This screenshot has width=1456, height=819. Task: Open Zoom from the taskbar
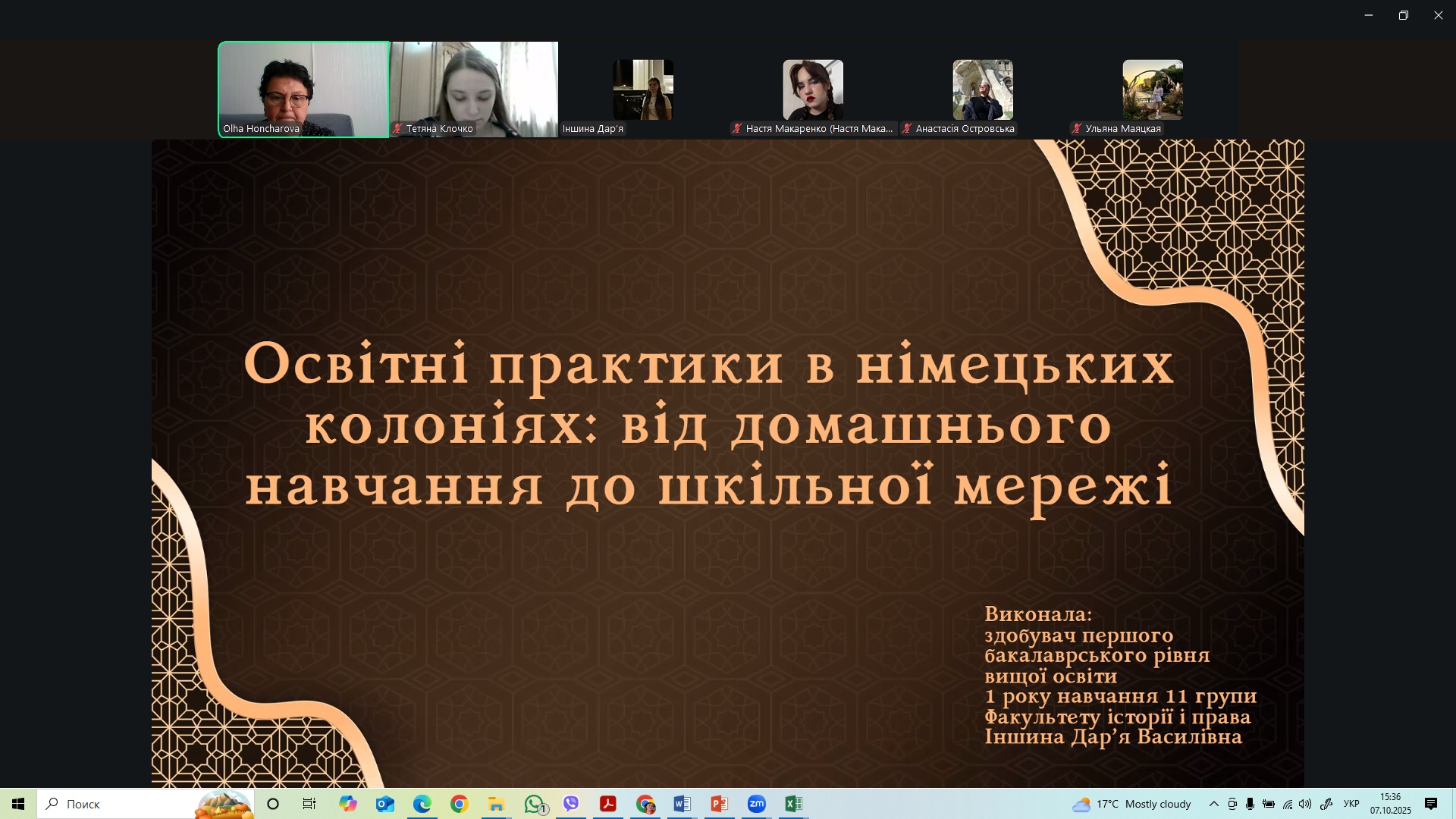756,804
